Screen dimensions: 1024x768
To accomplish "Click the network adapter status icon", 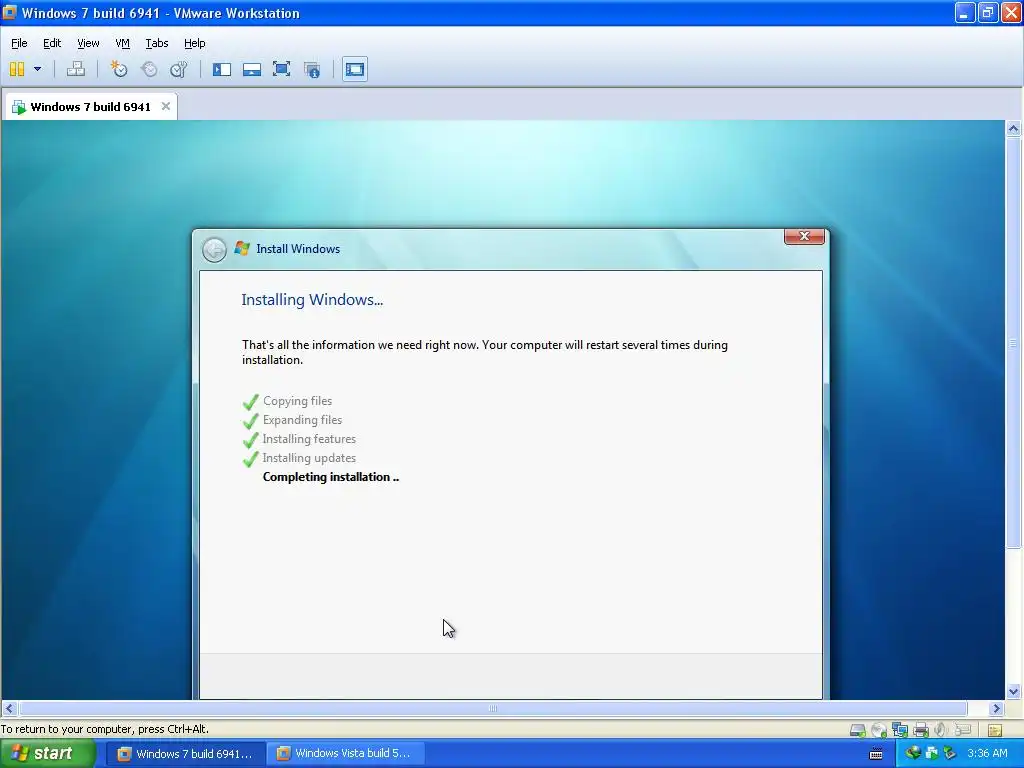I will [x=900, y=730].
